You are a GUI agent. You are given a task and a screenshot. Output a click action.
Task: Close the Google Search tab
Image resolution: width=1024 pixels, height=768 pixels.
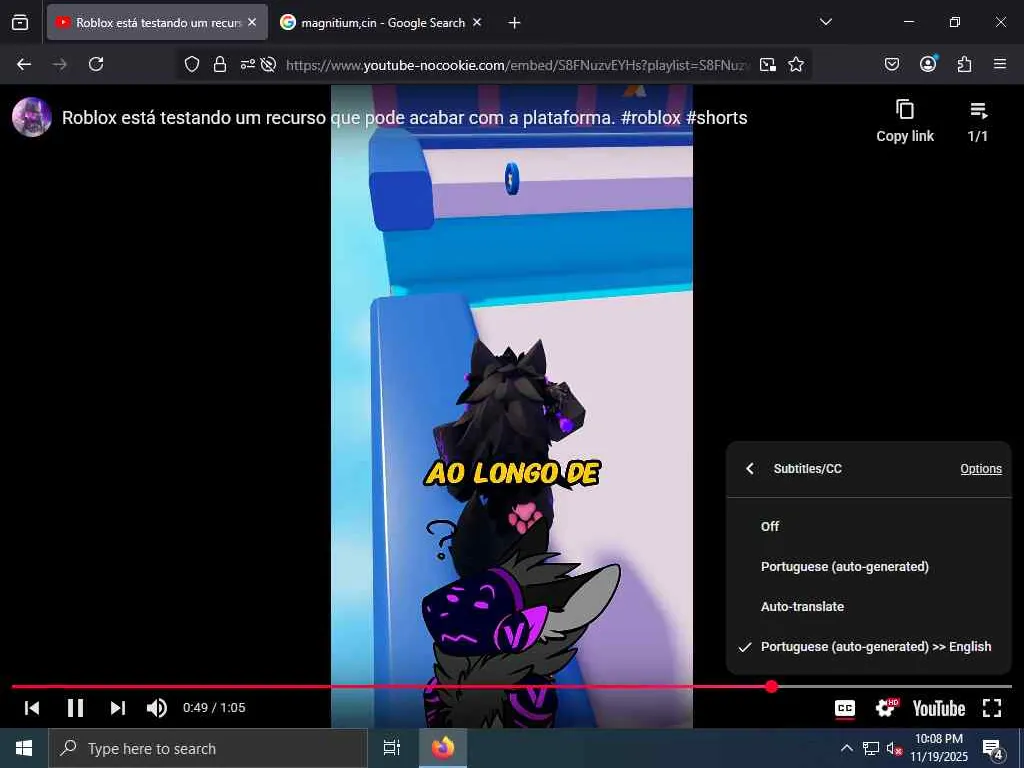(x=477, y=22)
